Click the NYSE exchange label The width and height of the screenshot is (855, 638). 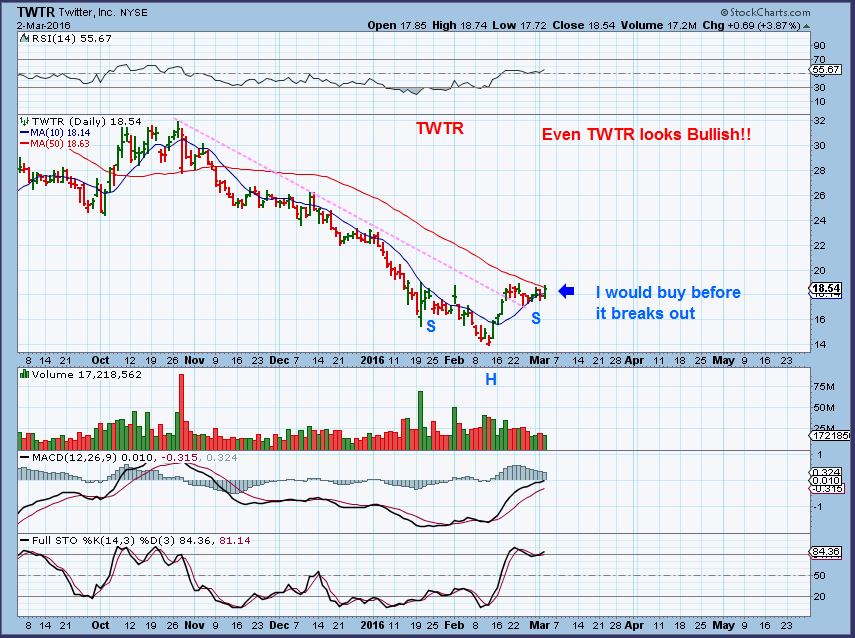tap(133, 13)
